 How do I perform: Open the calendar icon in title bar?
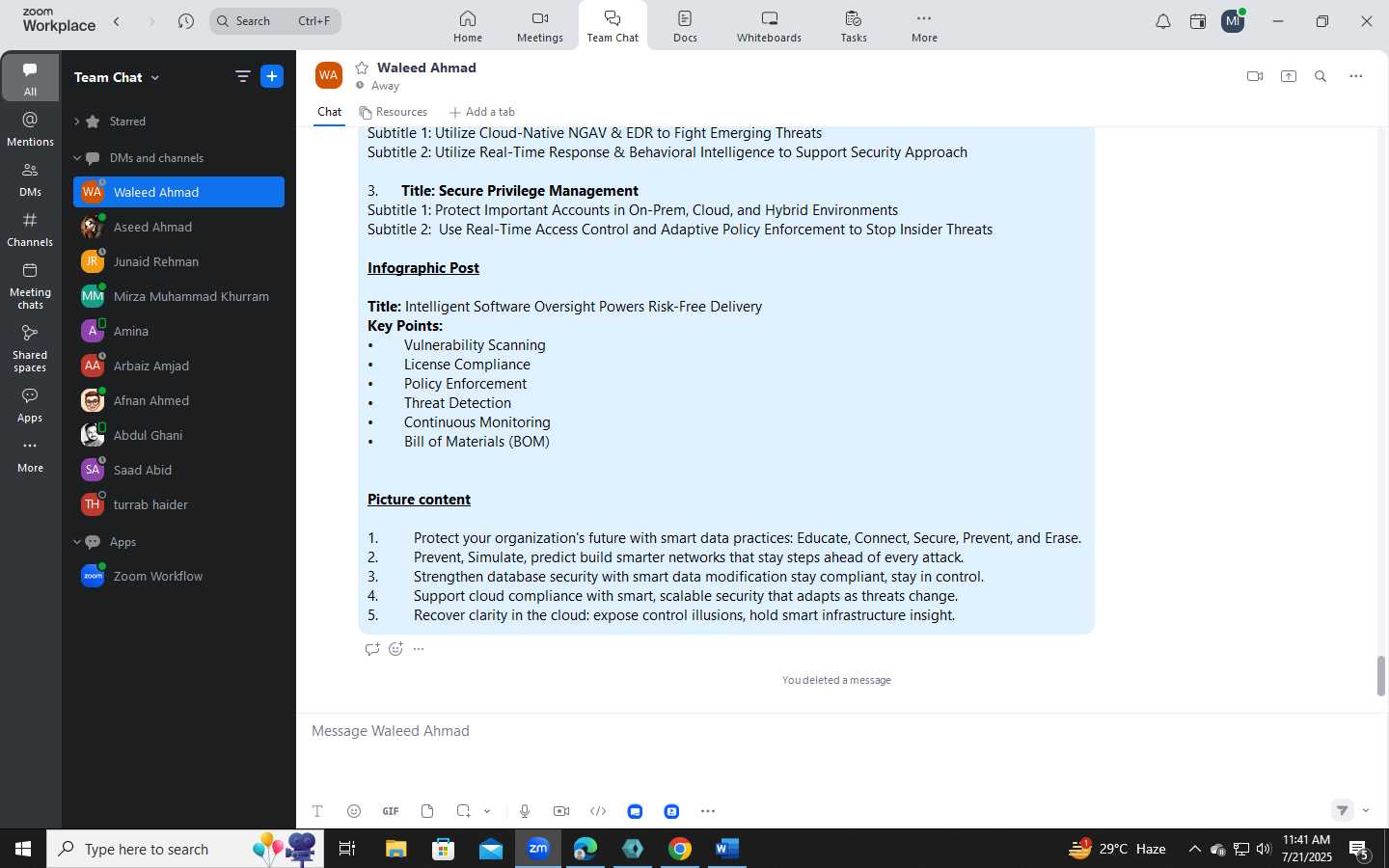(1198, 21)
